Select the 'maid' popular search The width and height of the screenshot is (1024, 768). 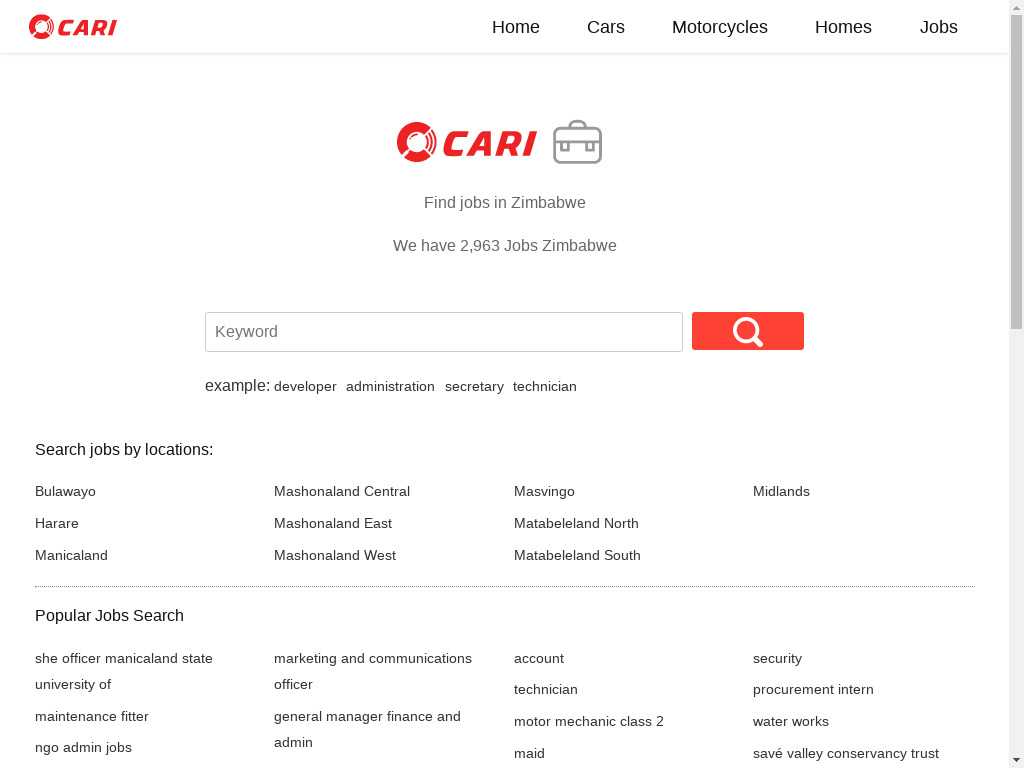coord(529,753)
